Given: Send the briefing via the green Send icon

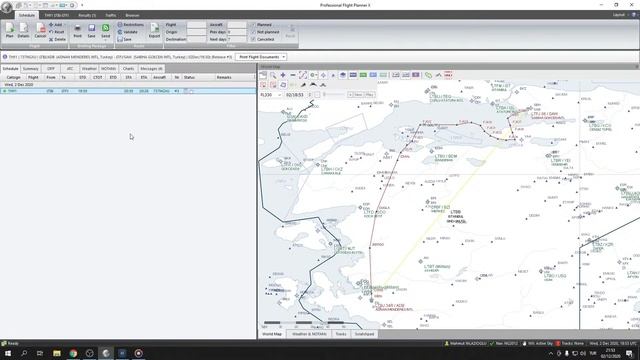Looking at the screenshot, I should [105, 29].
